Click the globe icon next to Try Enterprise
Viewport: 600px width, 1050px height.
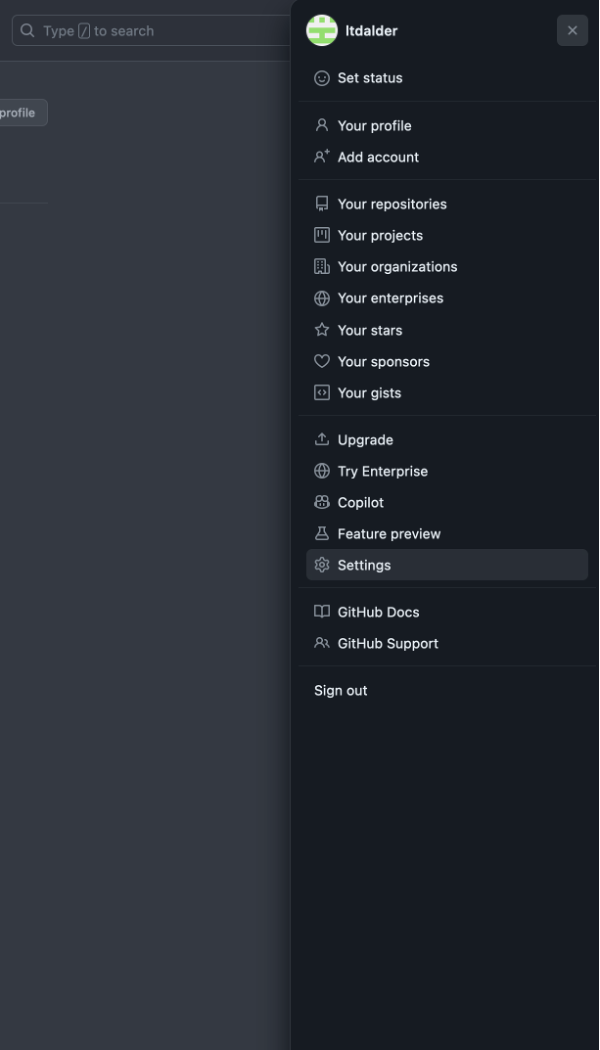pyautogui.click(x=320, y=471)
